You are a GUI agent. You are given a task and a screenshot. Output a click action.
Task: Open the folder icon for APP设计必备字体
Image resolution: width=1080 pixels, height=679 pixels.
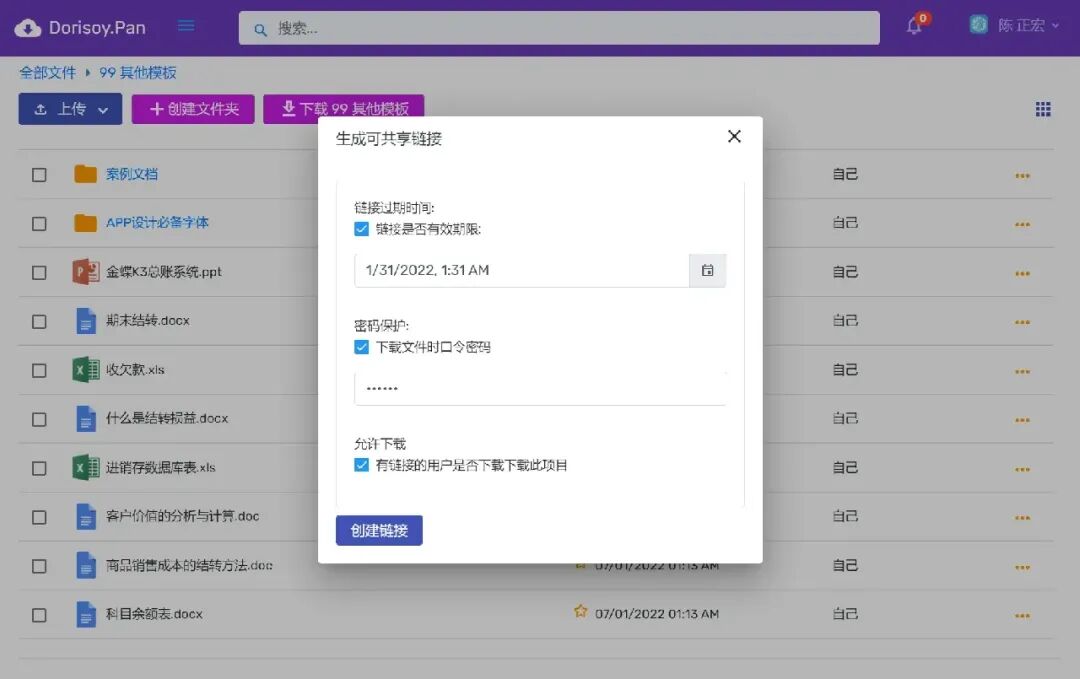click(x=85, y=224)
